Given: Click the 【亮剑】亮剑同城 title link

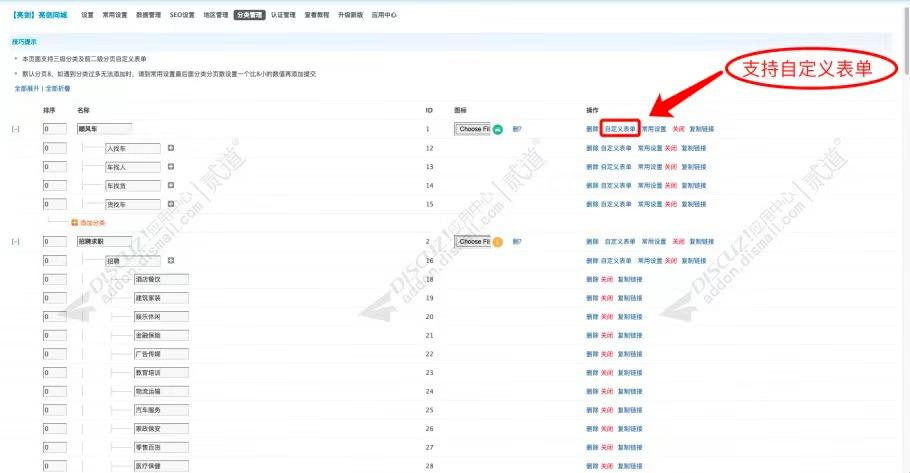Looking at the screenshot, I should [x=39, y=15].
